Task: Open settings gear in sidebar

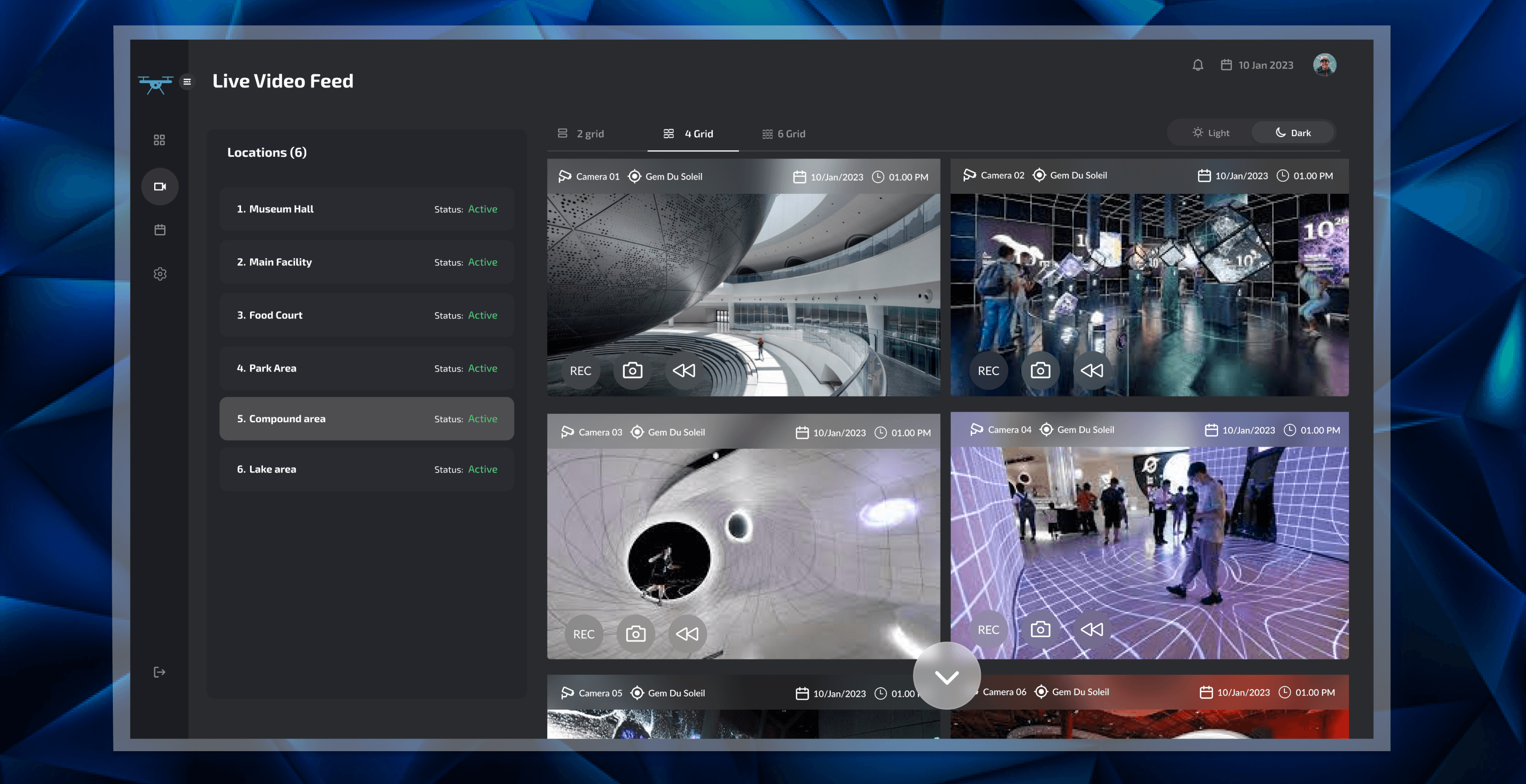Action: [159, 273]
